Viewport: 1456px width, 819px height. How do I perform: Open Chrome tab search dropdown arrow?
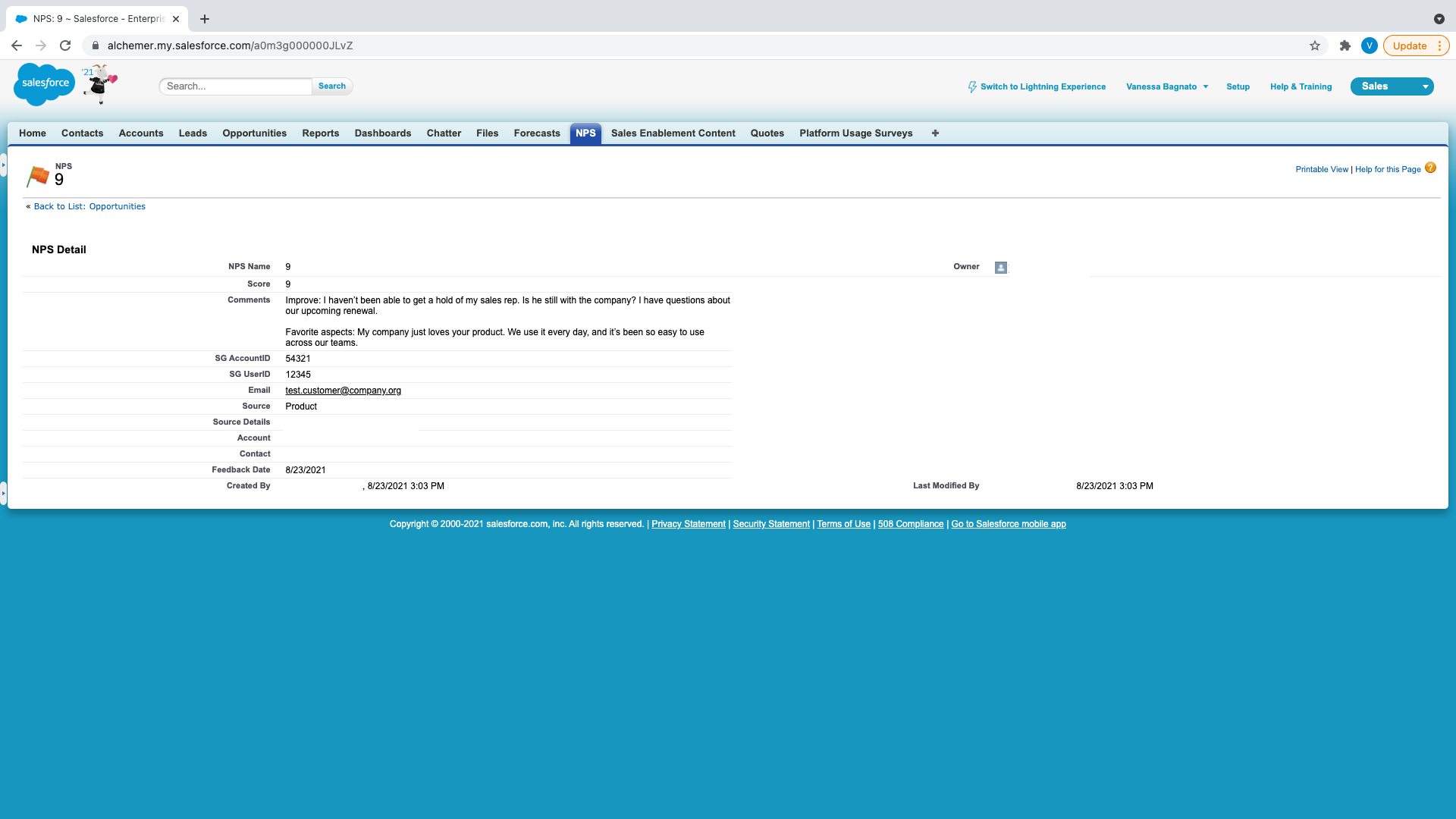(x=1439, y=19)
